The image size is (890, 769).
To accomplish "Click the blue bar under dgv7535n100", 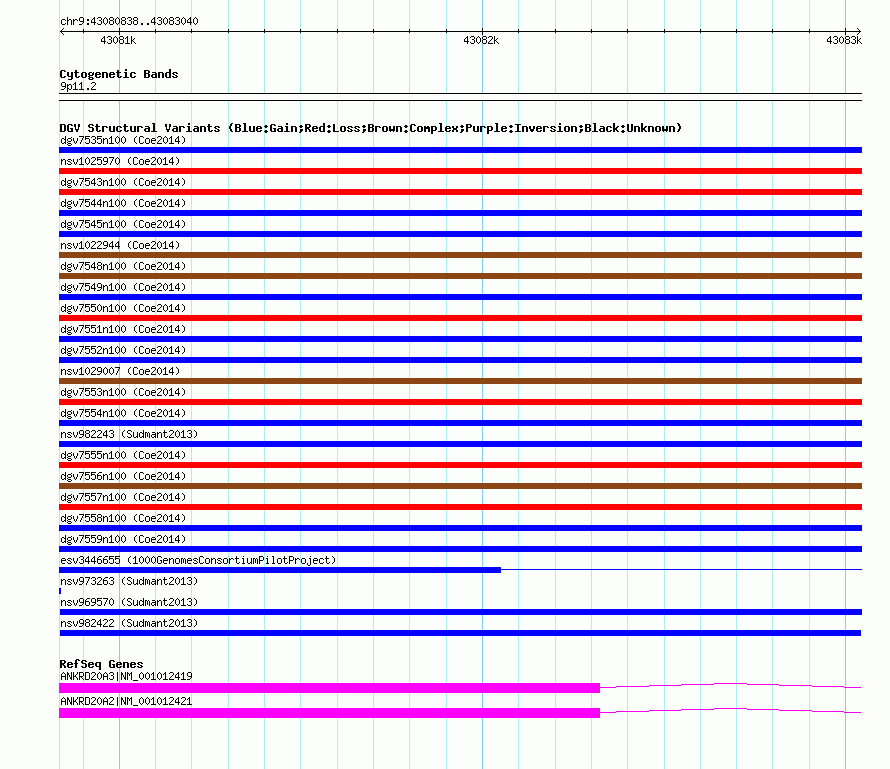I will (x=460, y=150).
